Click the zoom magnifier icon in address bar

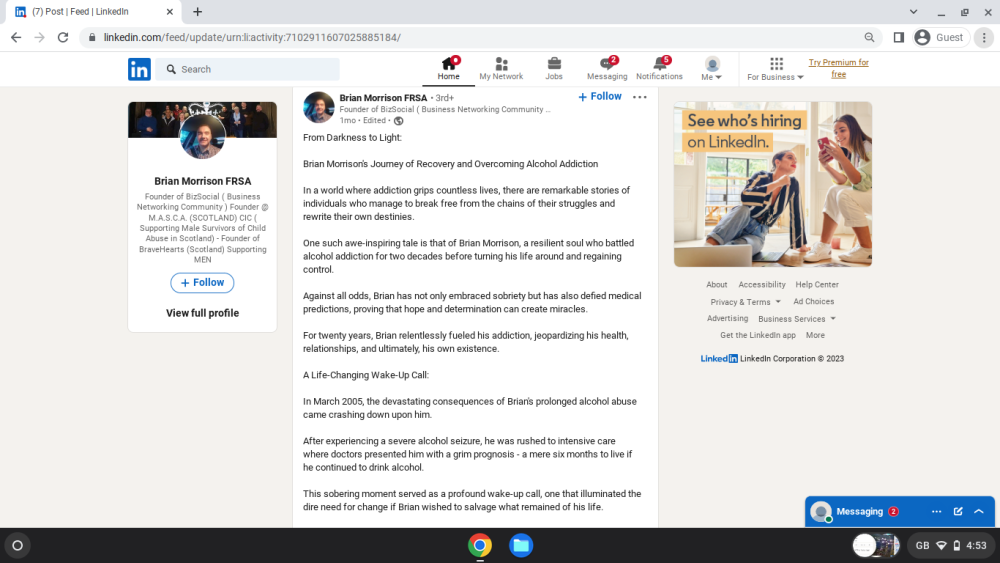click(869, 38)
